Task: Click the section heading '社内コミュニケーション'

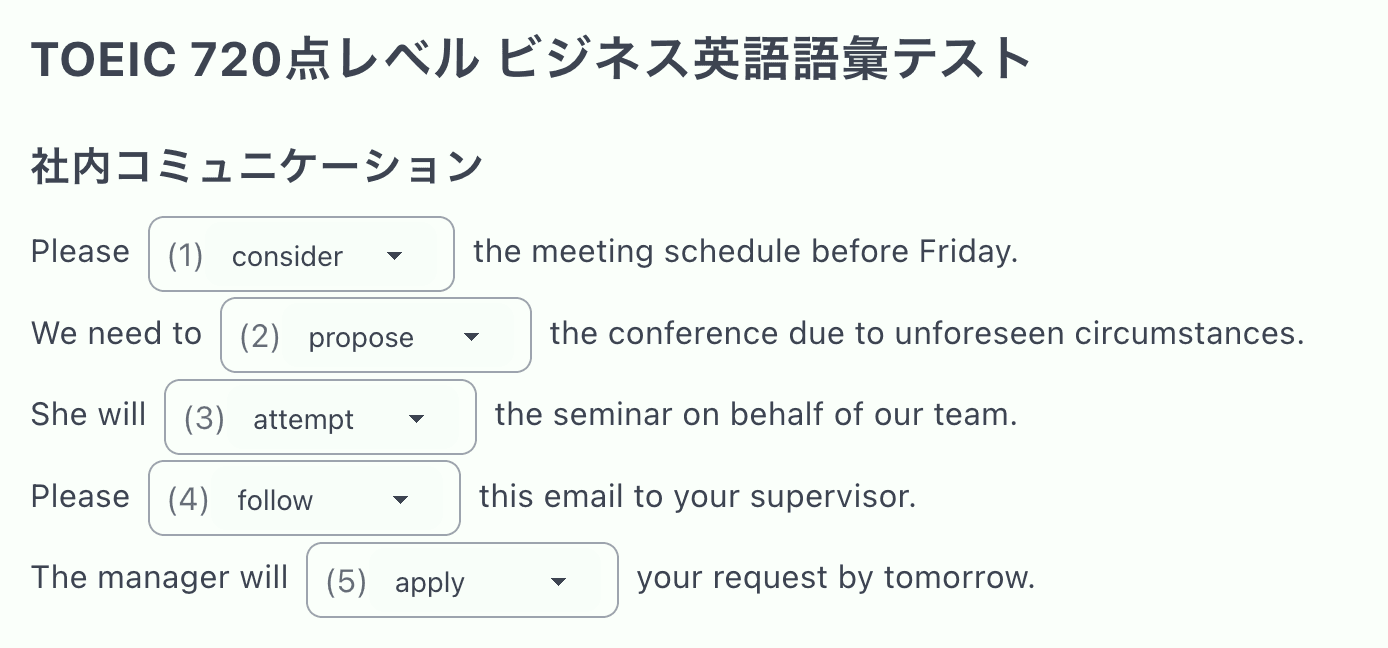Action: pyautogui.click(x=255, y=165)
